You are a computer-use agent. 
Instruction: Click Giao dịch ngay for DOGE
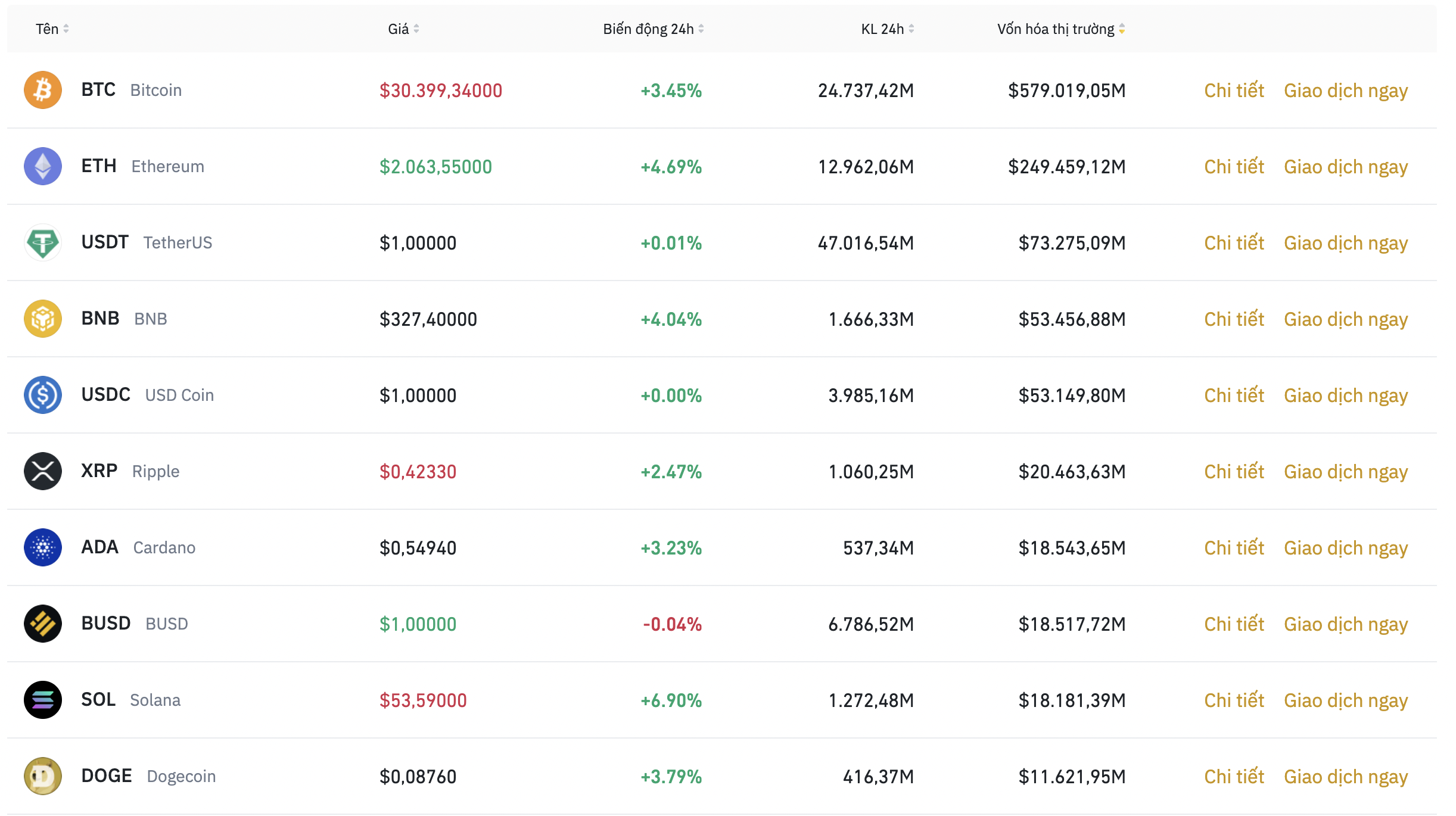pos(1346,777)
